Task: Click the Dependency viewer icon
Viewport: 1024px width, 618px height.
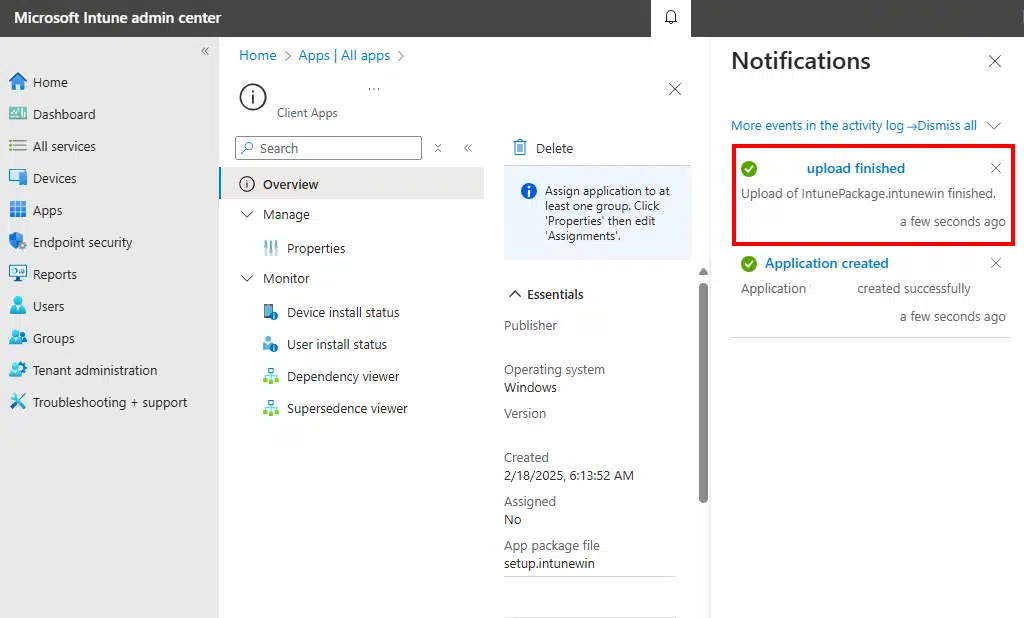Action: (x=270, y=376)
